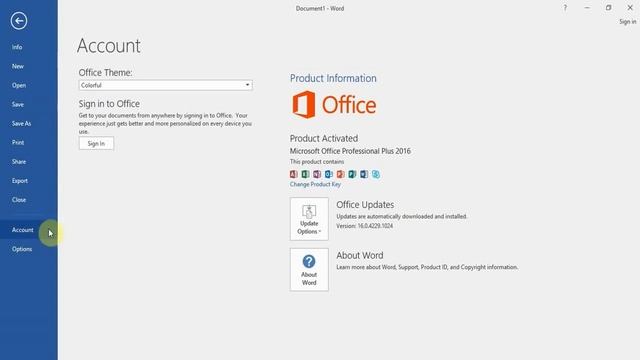Click the Publisher app icon
The width and height of the screenshot is (640, 360).
352,174
